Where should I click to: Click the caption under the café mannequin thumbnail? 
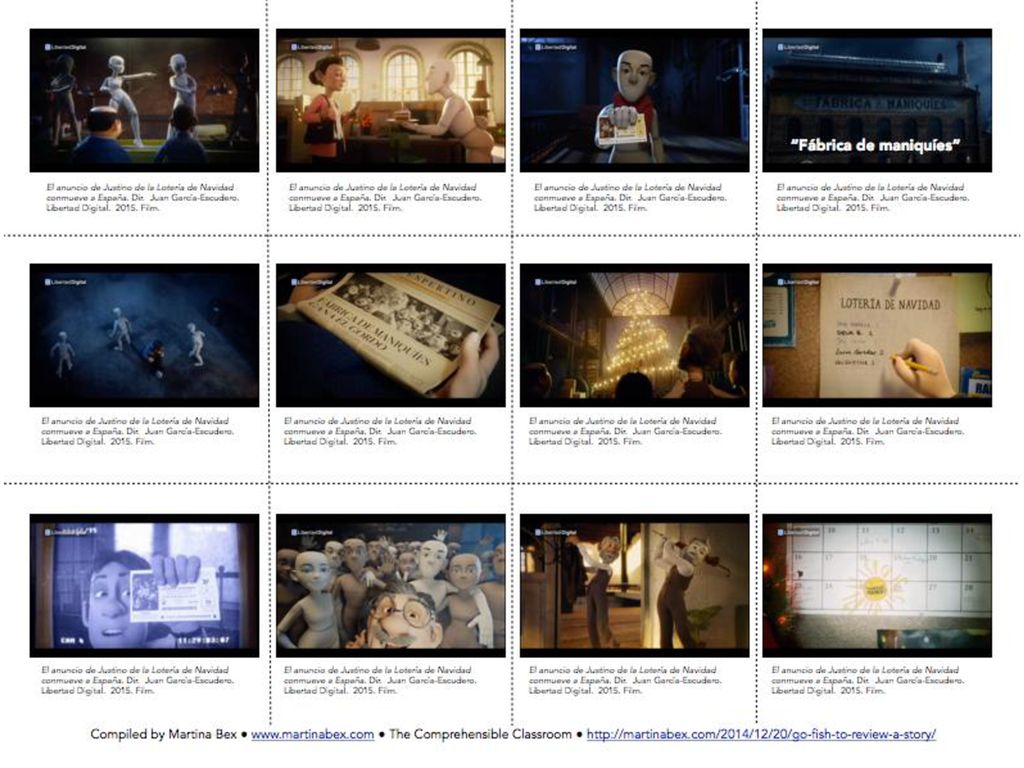point(385,197)
